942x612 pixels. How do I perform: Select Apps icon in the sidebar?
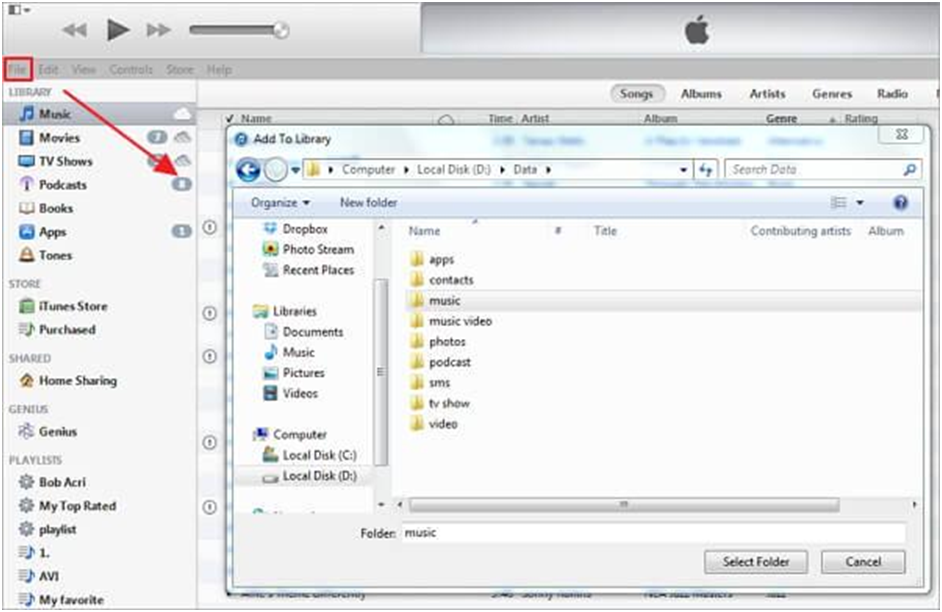26,231
